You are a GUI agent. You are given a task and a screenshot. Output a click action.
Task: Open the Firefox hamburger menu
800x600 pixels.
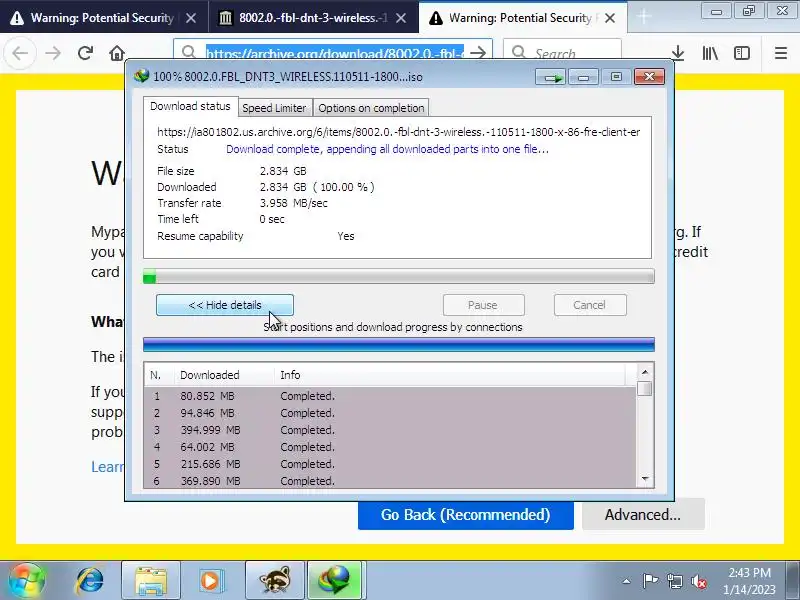point(781,53)
